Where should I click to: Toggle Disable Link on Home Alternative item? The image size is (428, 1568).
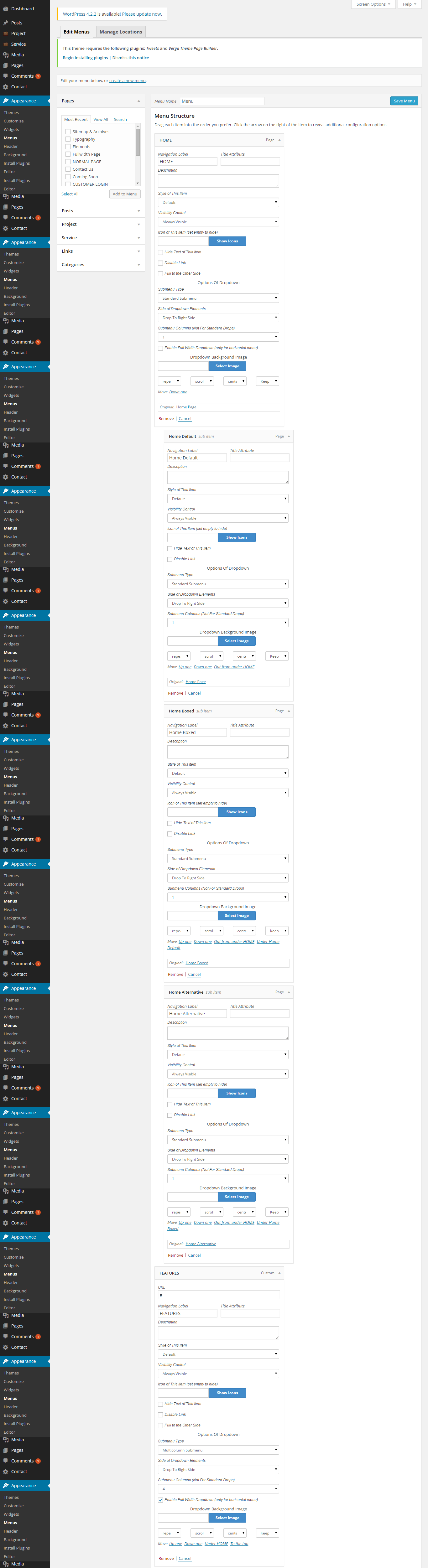point(170,1115)
